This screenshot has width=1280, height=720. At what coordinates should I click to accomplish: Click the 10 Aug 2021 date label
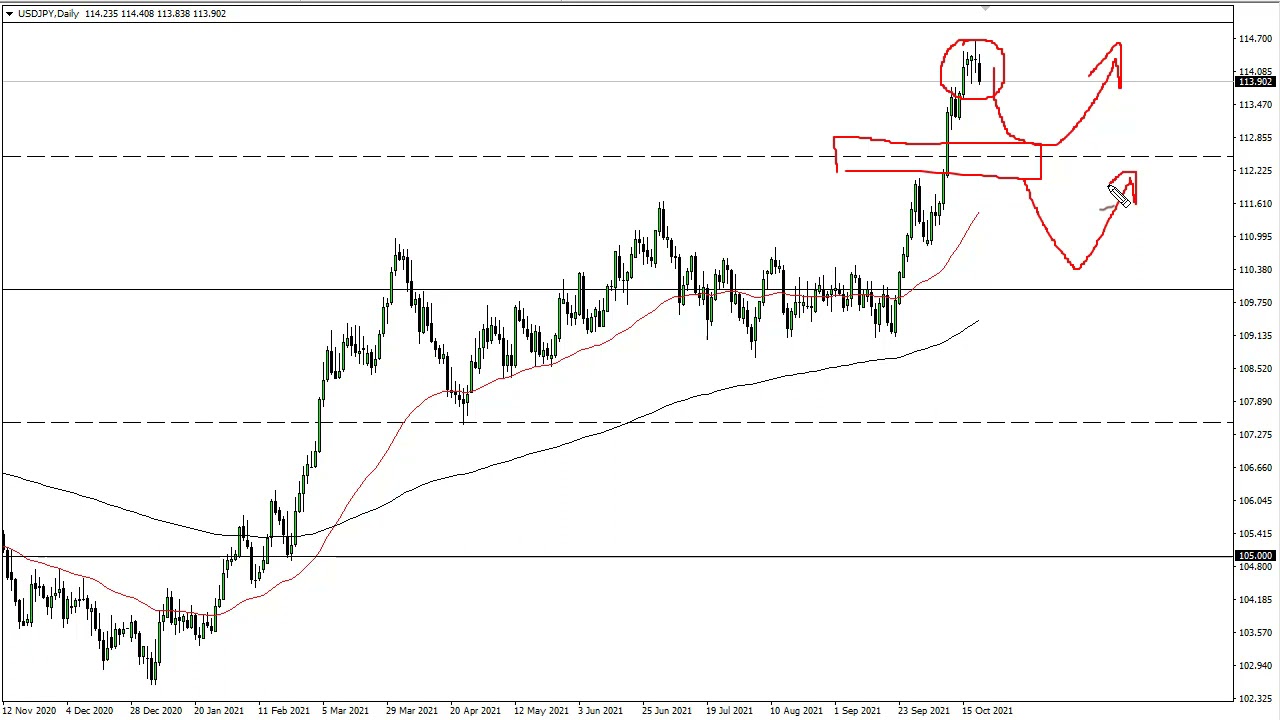[796, 711]
